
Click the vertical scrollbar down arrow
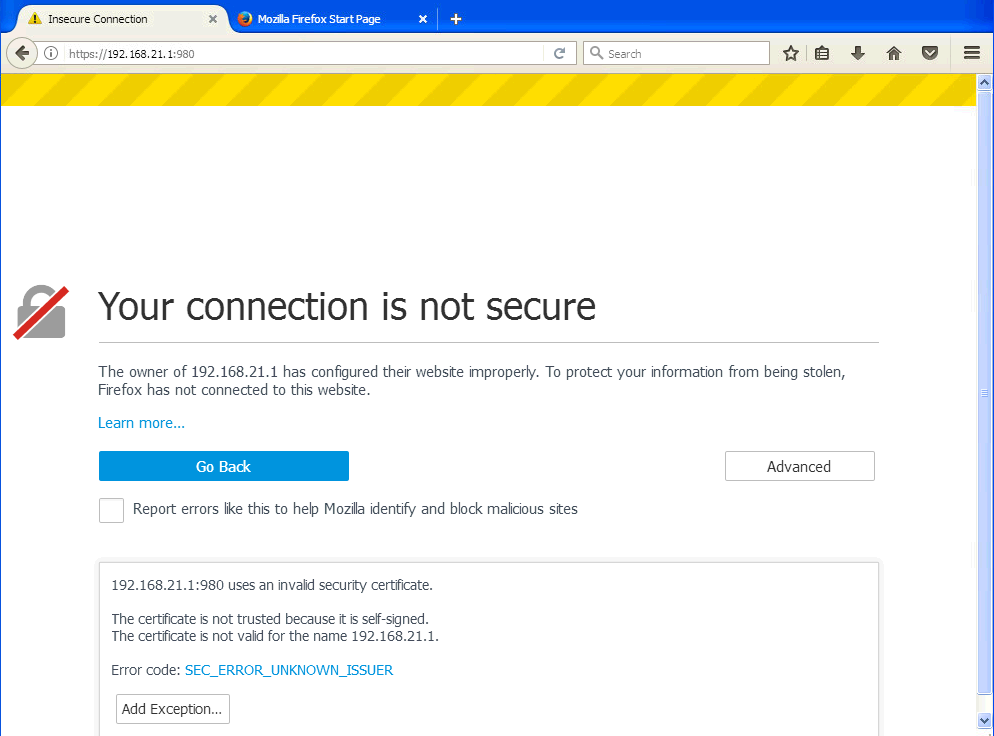tap(984, 720)
